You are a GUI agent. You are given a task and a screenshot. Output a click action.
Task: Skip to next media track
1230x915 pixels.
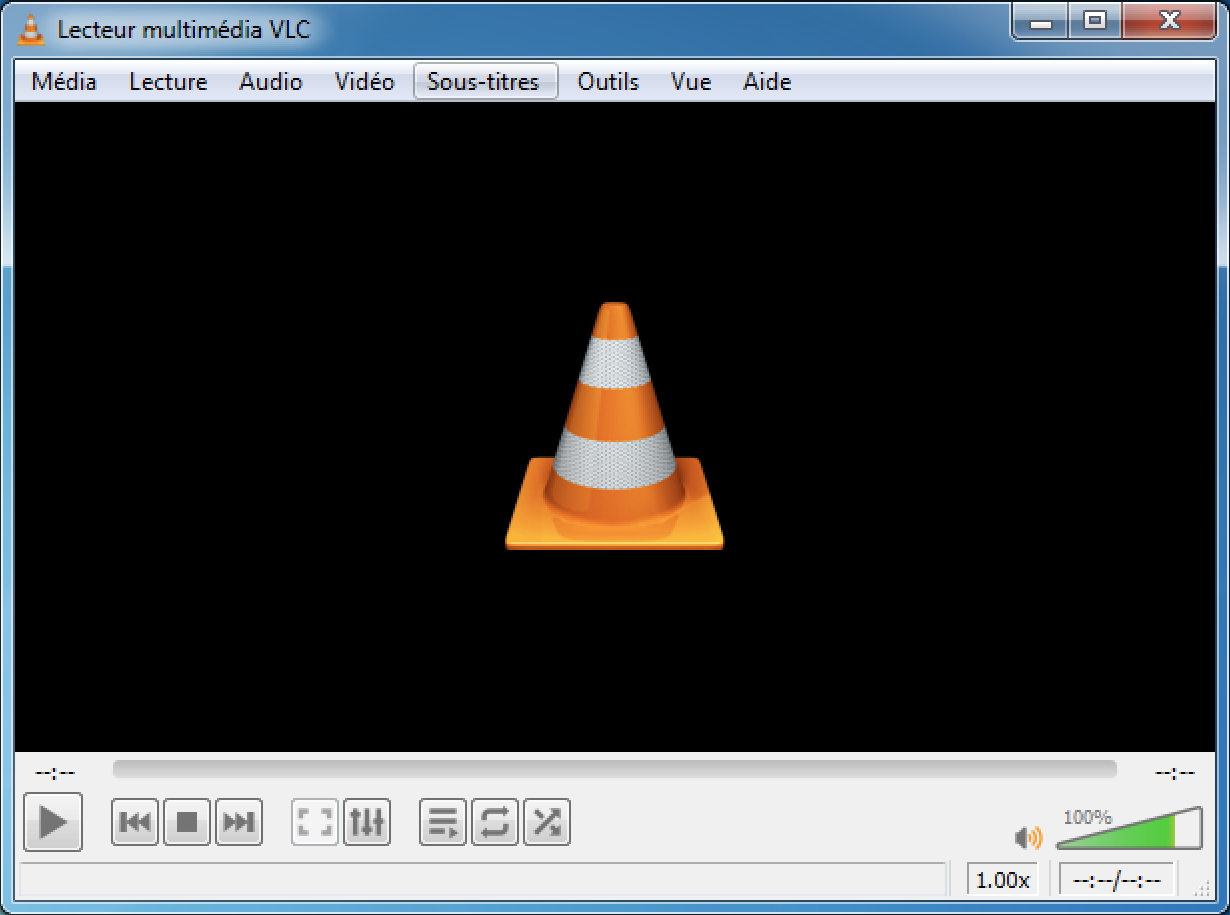tap(239, 823)
